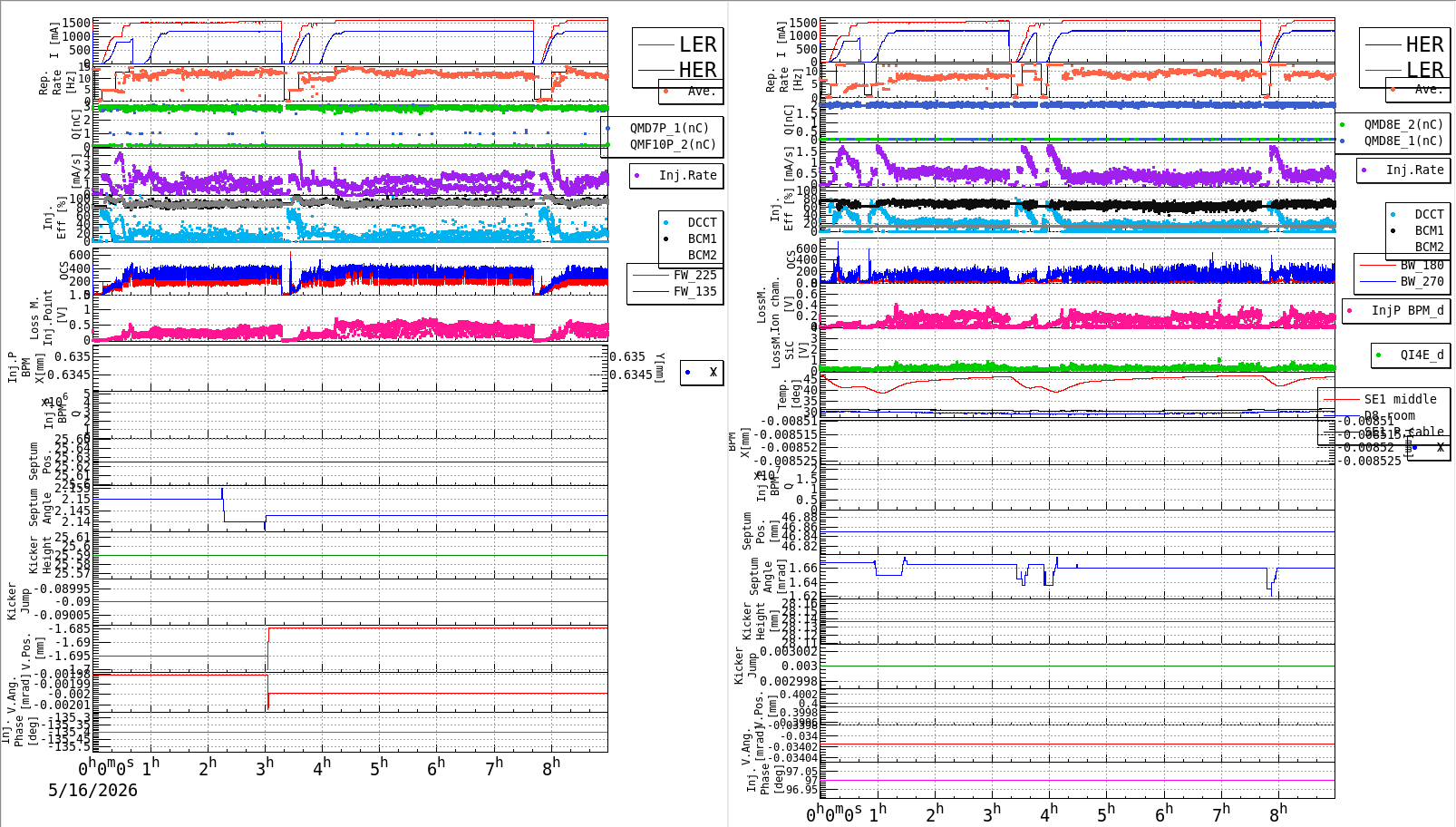Image resolution: width=1456 pixels, height=827 pixels.
Task: Click the 0.003 Kicker Jump axis value on right plot
Action: click(x=800, y=666)
